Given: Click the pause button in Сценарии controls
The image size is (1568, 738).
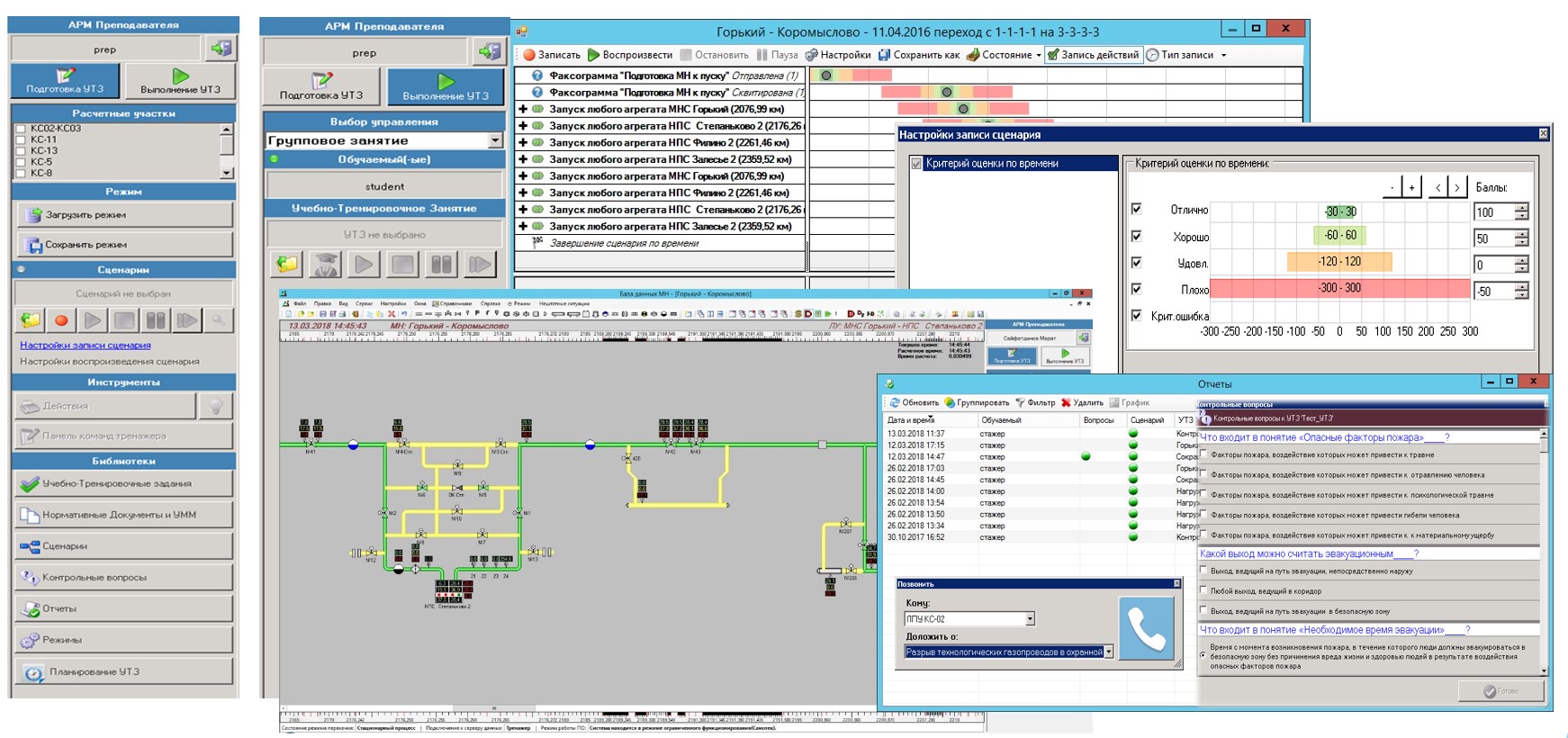Looking at the screenshot, I should [x=156, y=319].
